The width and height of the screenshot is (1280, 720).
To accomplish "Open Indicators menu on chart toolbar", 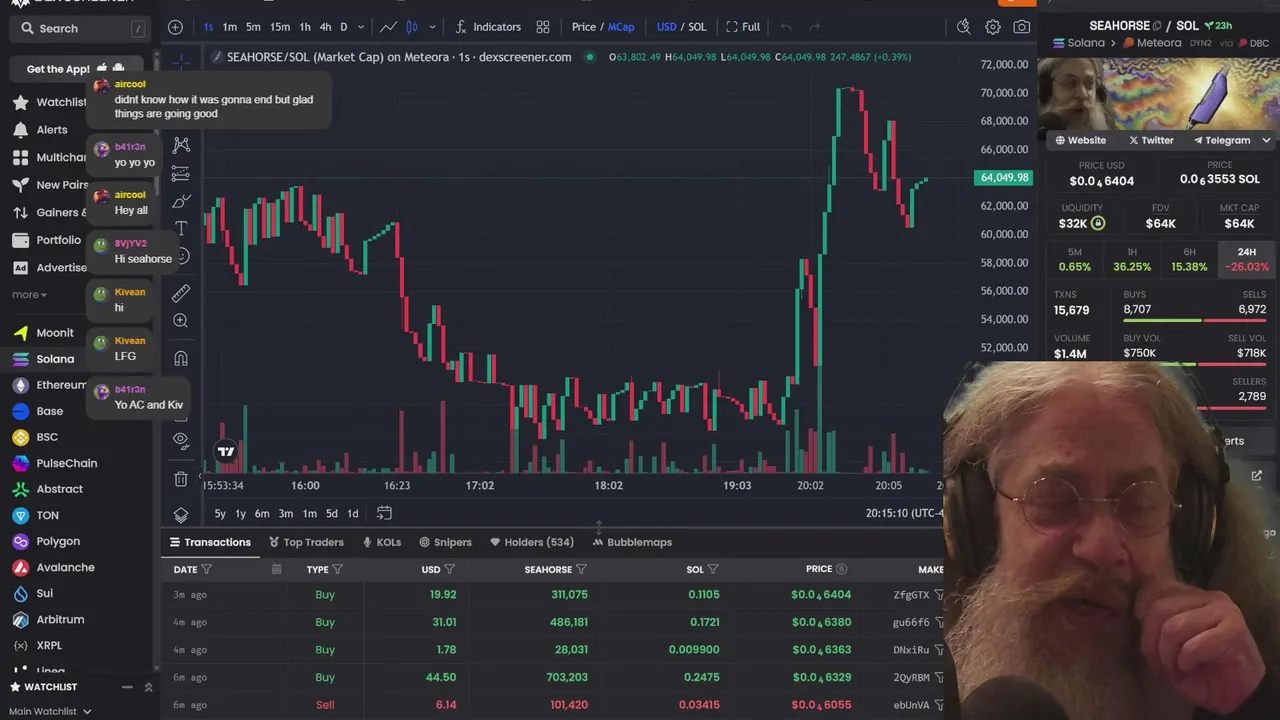I will coord(488,27).
